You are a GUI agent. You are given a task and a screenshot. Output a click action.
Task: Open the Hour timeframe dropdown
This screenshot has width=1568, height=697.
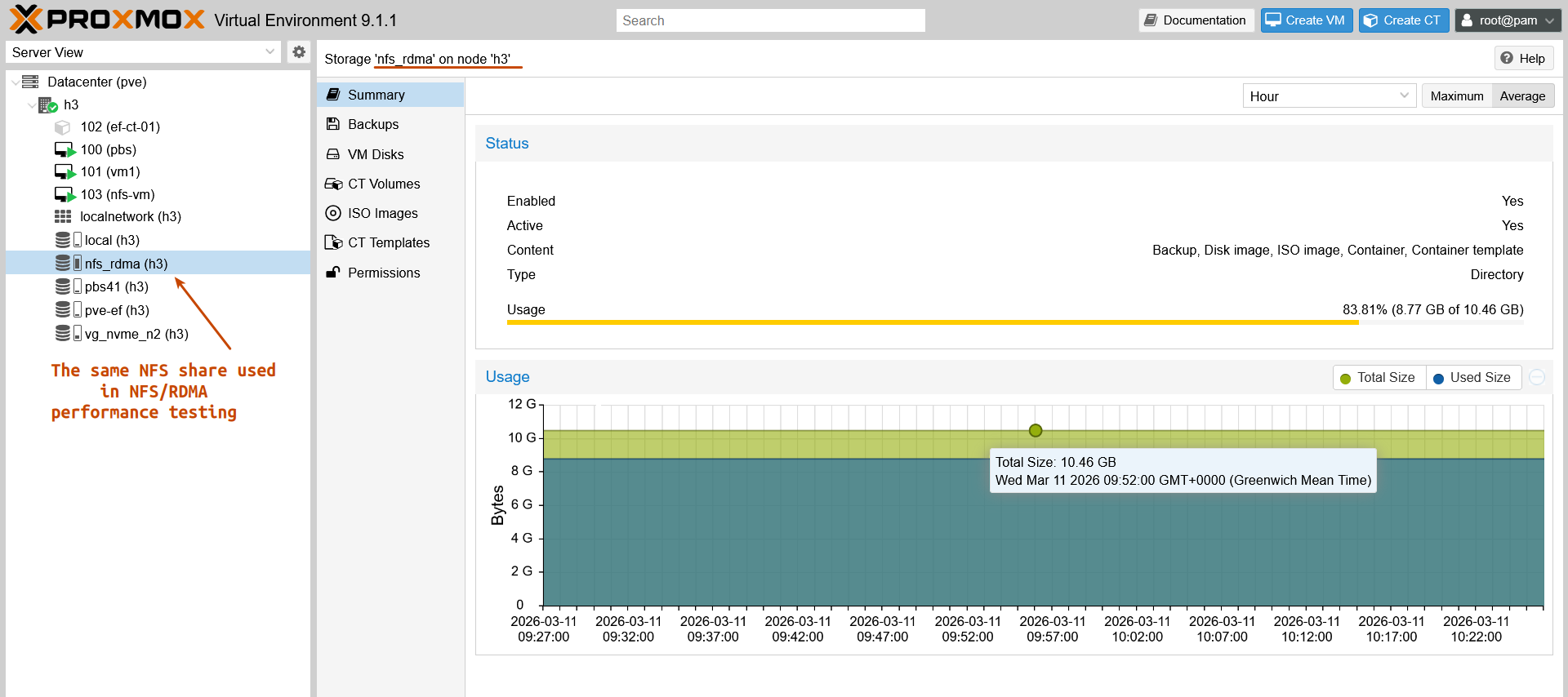(1404, 95)
